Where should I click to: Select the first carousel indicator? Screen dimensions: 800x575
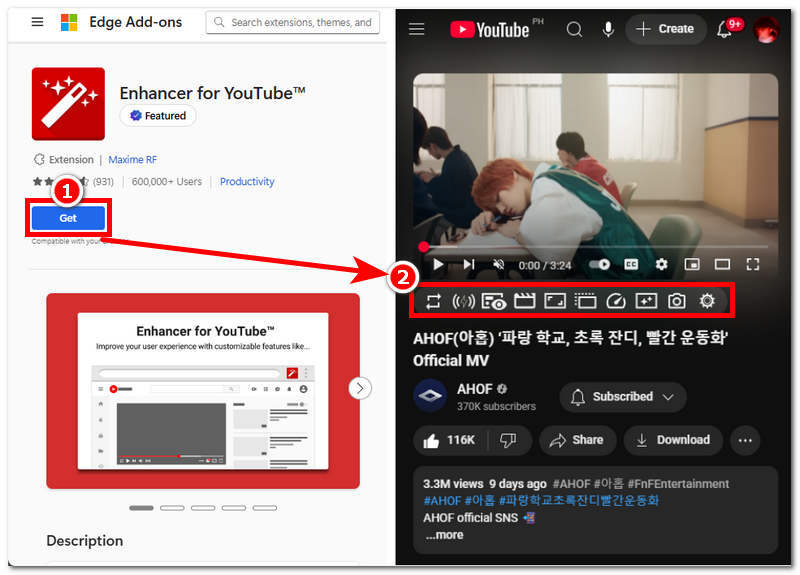[141, 508]
